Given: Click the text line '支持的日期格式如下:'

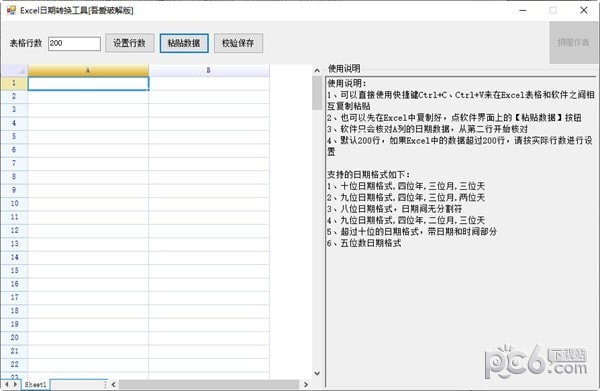Looking at the screenshot, I should [368, 175].
